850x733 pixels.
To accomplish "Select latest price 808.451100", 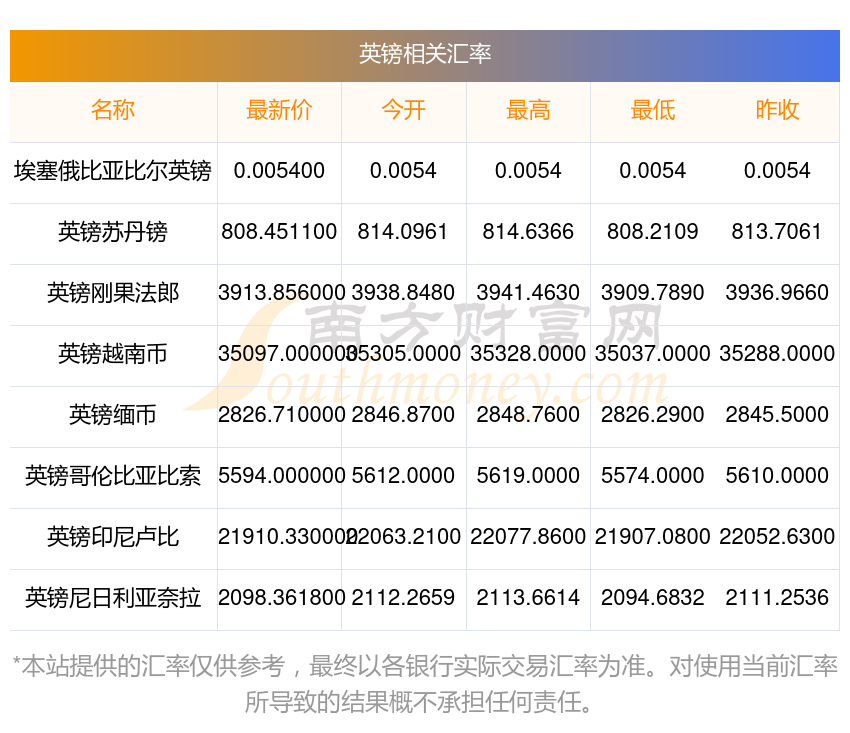I will [279, 232].
